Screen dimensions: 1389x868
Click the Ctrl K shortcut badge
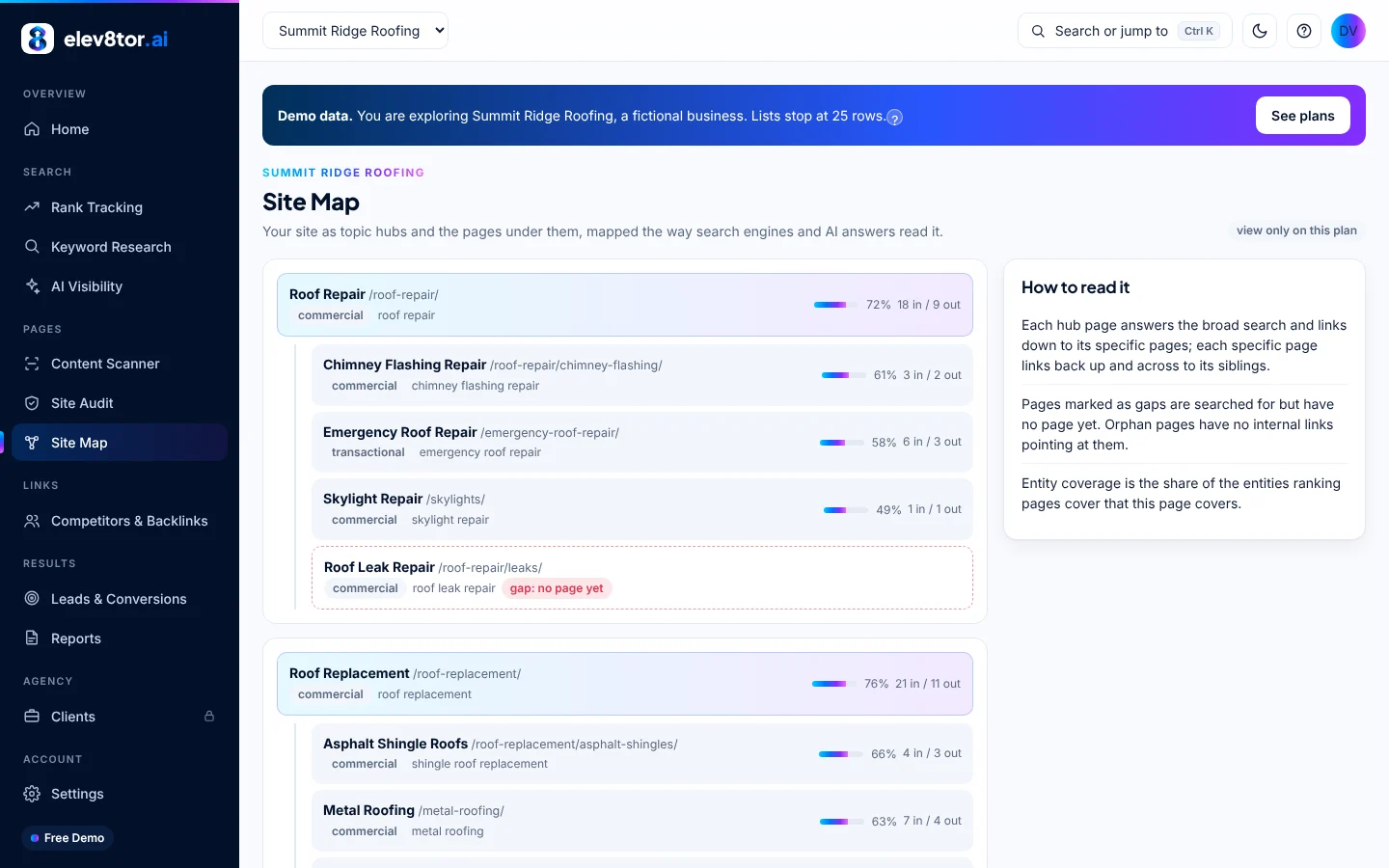[x=1199, y=31]
